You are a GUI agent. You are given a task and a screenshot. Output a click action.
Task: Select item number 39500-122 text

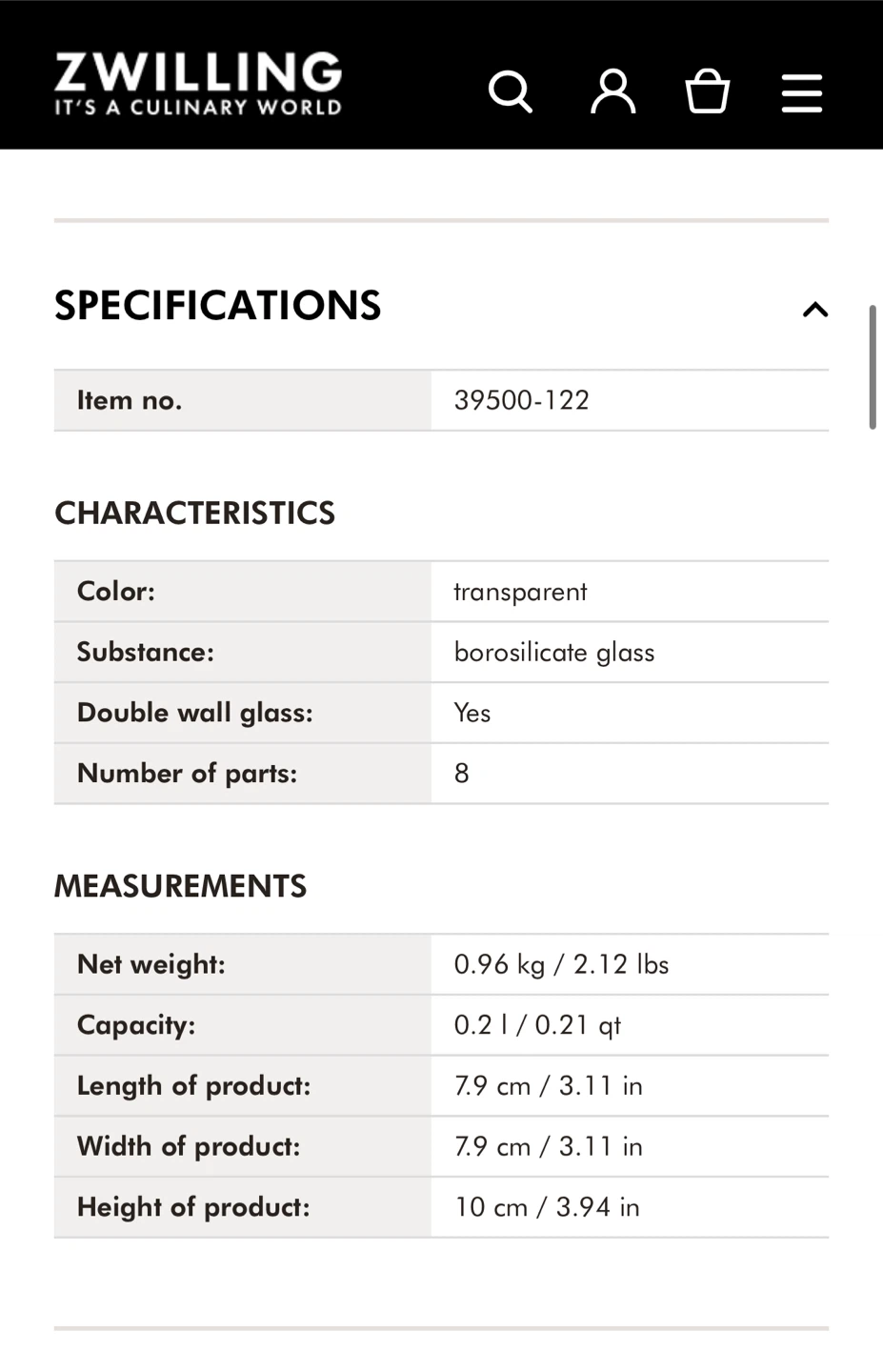coord(521,400)
